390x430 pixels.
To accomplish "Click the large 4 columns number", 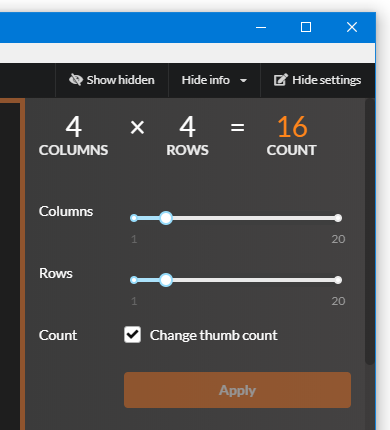I will click(x=74, y=127).
